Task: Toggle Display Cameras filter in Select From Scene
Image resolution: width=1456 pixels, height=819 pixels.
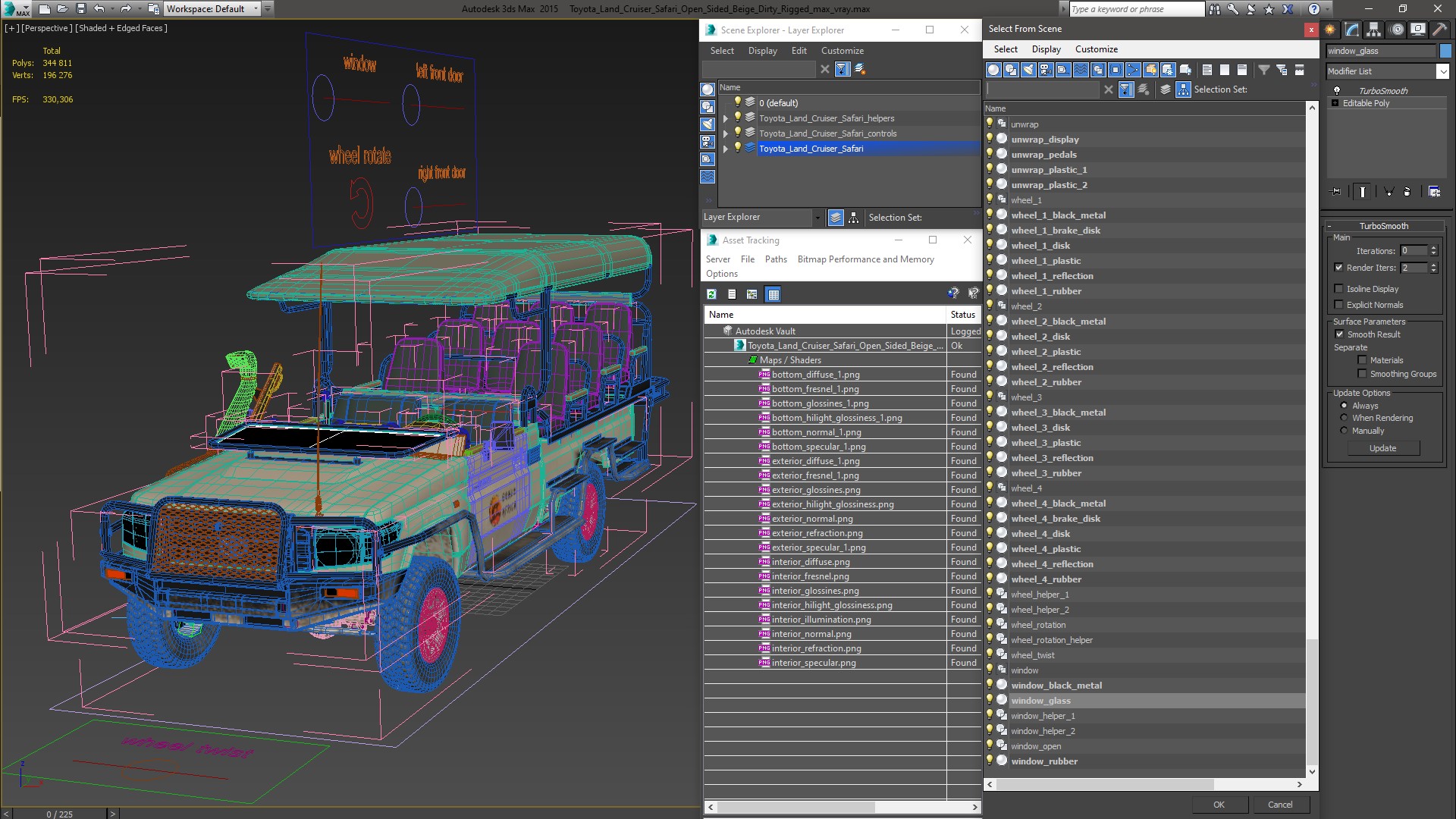Action: [1046, 70]
